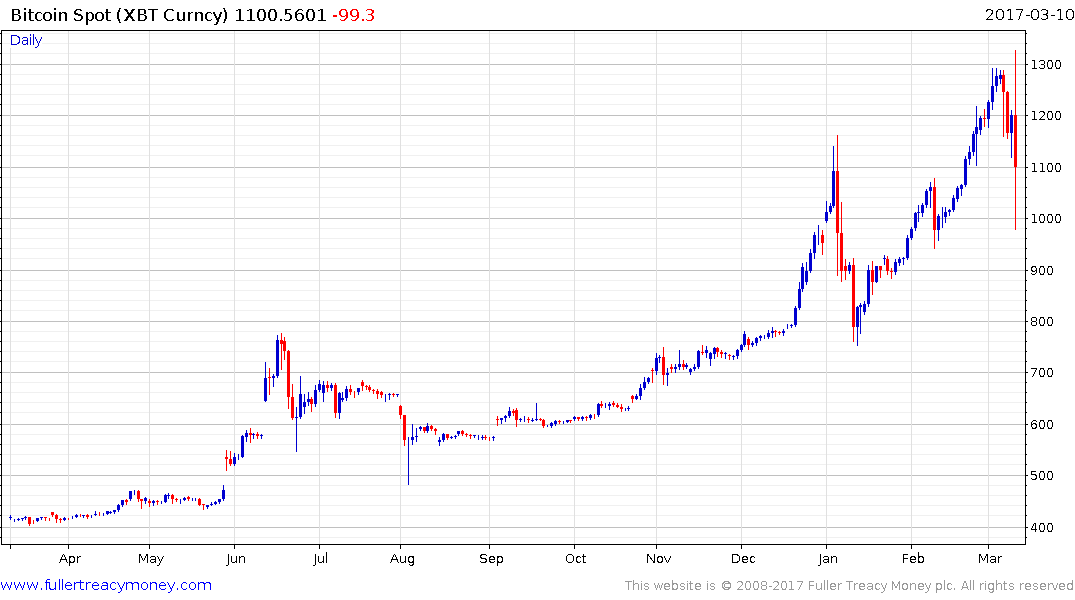
Task: Click the Oct month axis label
Action: (x=576, y=559)
